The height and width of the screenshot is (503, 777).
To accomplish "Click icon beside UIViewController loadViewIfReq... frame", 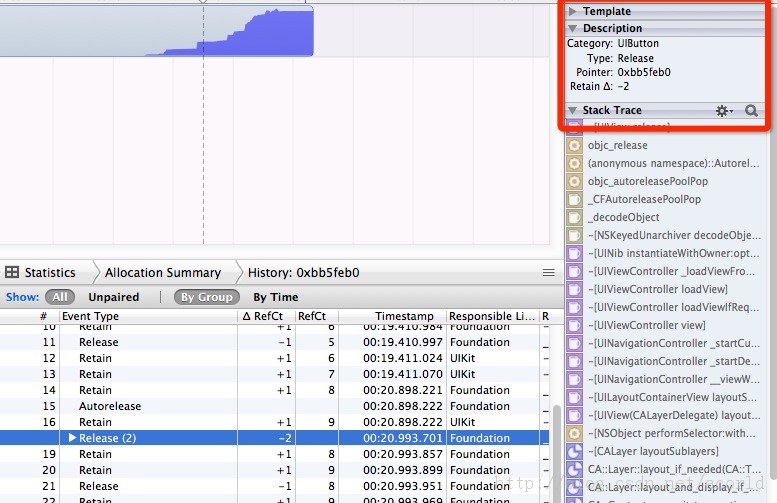I will pyautogui.click(x=574, y=307).
